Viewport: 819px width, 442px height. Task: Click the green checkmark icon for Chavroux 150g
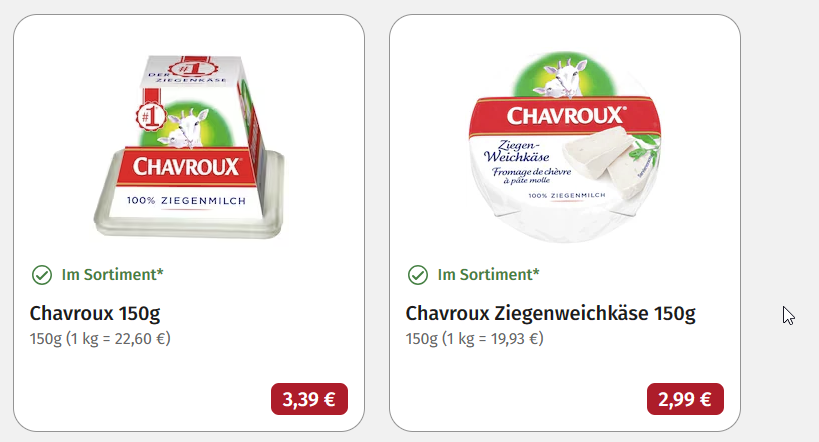click(x=42, y=275)
